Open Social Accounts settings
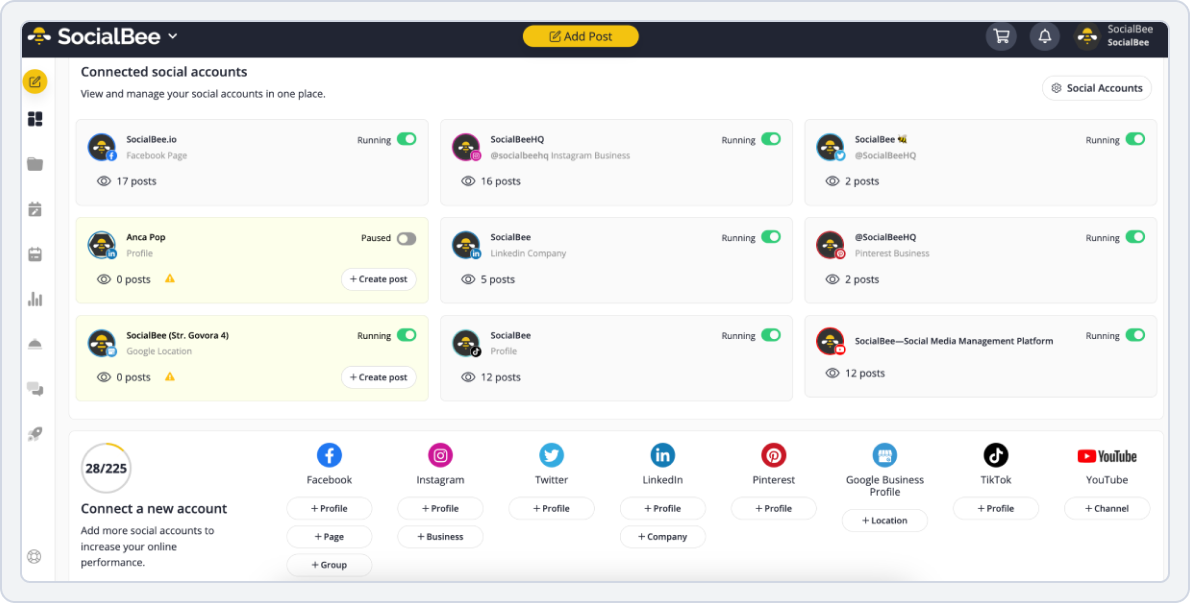Screen dimensions: 1190x603 coord(1096,88)
